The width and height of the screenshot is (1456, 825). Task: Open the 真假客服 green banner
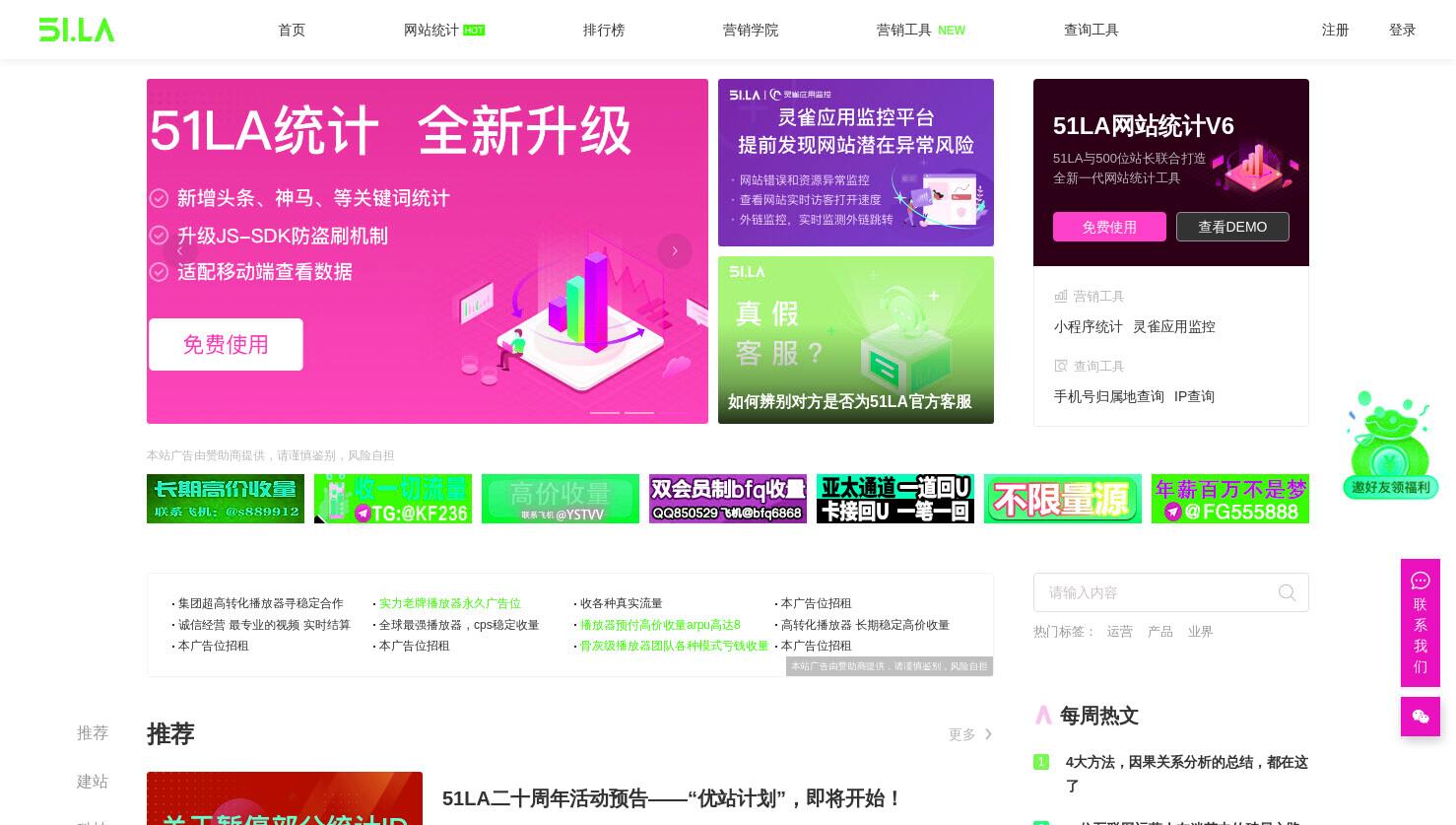coord(856,340)
